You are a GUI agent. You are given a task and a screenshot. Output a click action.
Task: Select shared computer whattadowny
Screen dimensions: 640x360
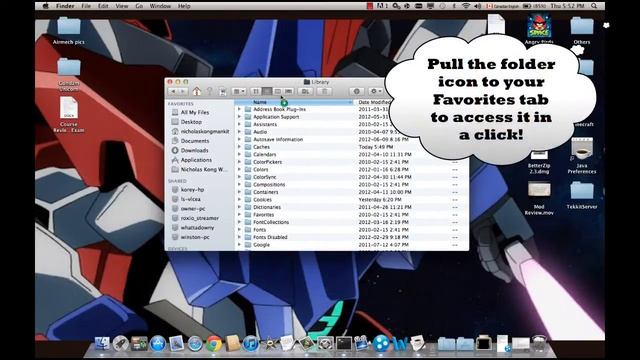click(x=198, y=228)
